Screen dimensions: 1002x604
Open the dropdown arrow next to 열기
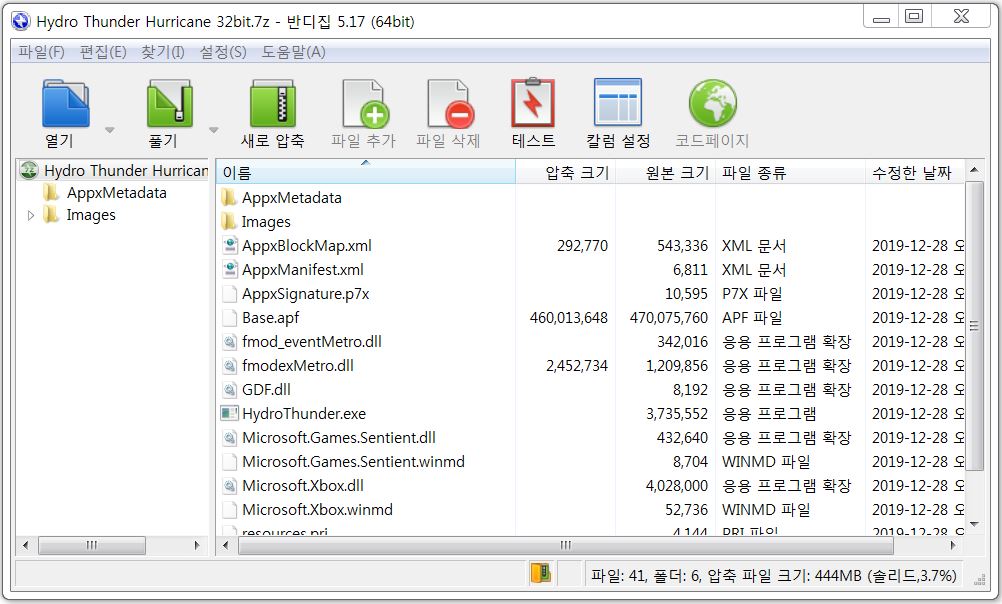coord(110,130)
